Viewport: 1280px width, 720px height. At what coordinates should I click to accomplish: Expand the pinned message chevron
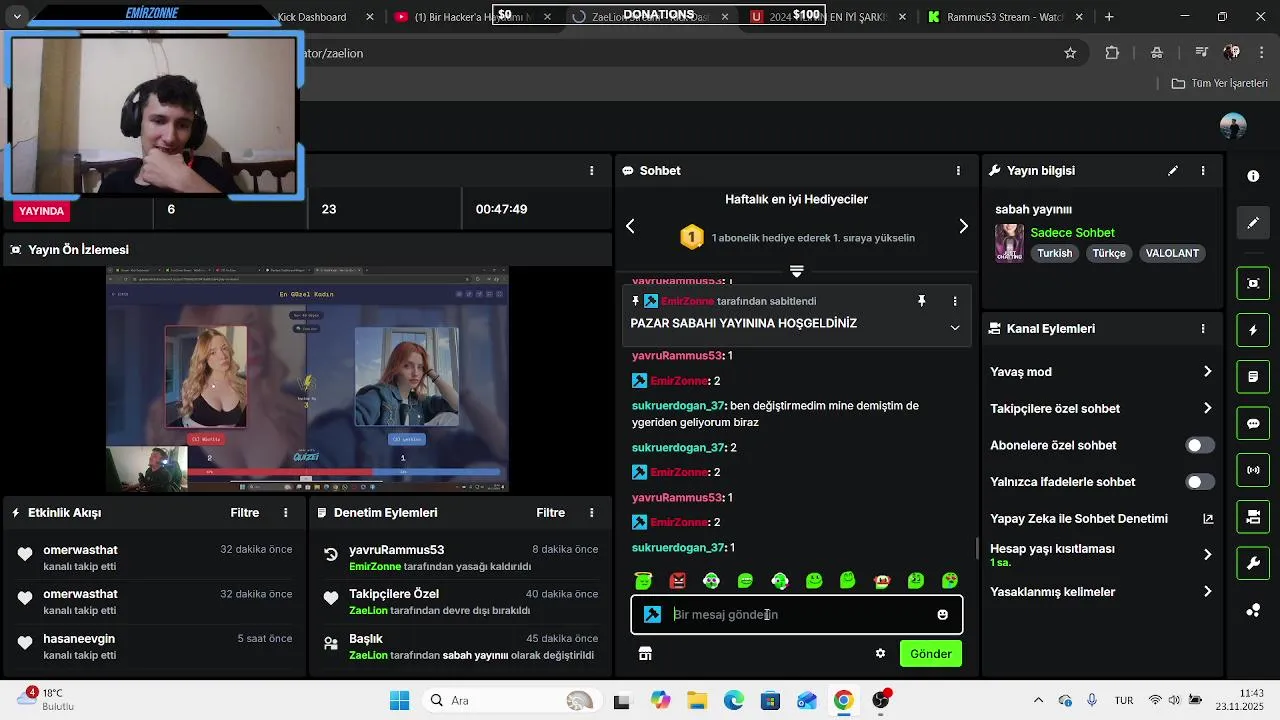[955, 328]
